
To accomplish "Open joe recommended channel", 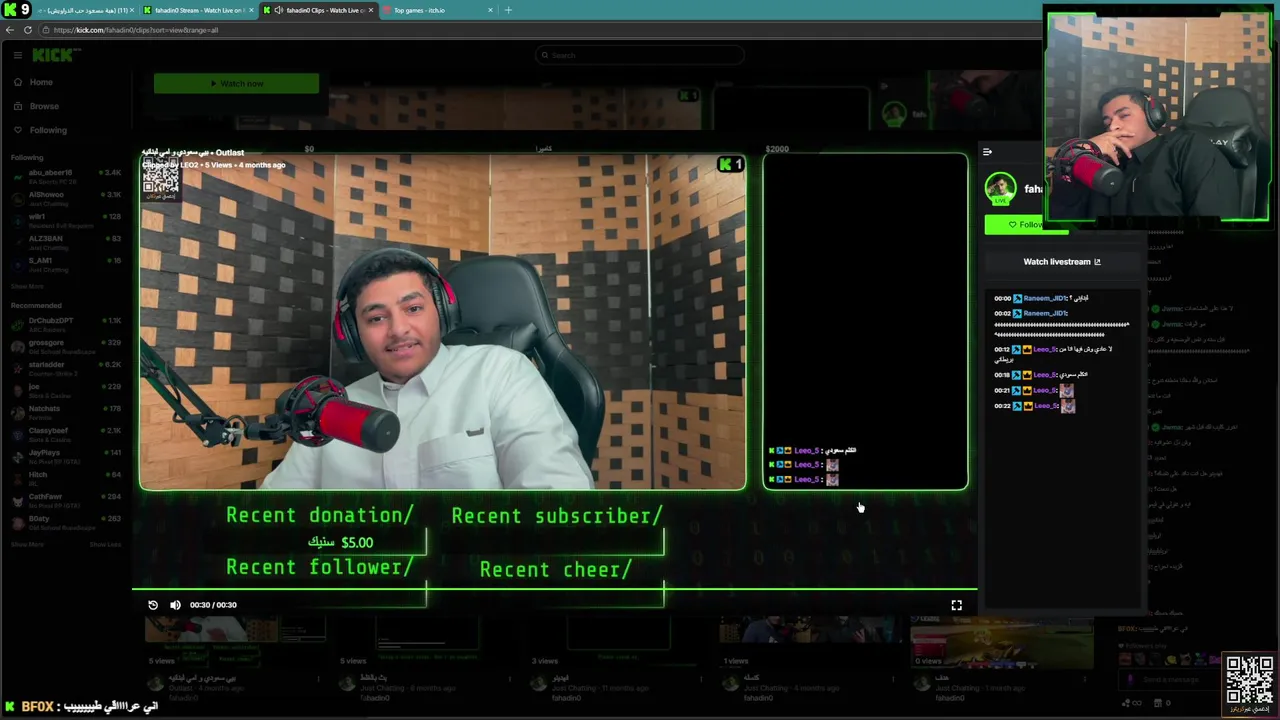I will pyautogui.click(x=65, y=391).
